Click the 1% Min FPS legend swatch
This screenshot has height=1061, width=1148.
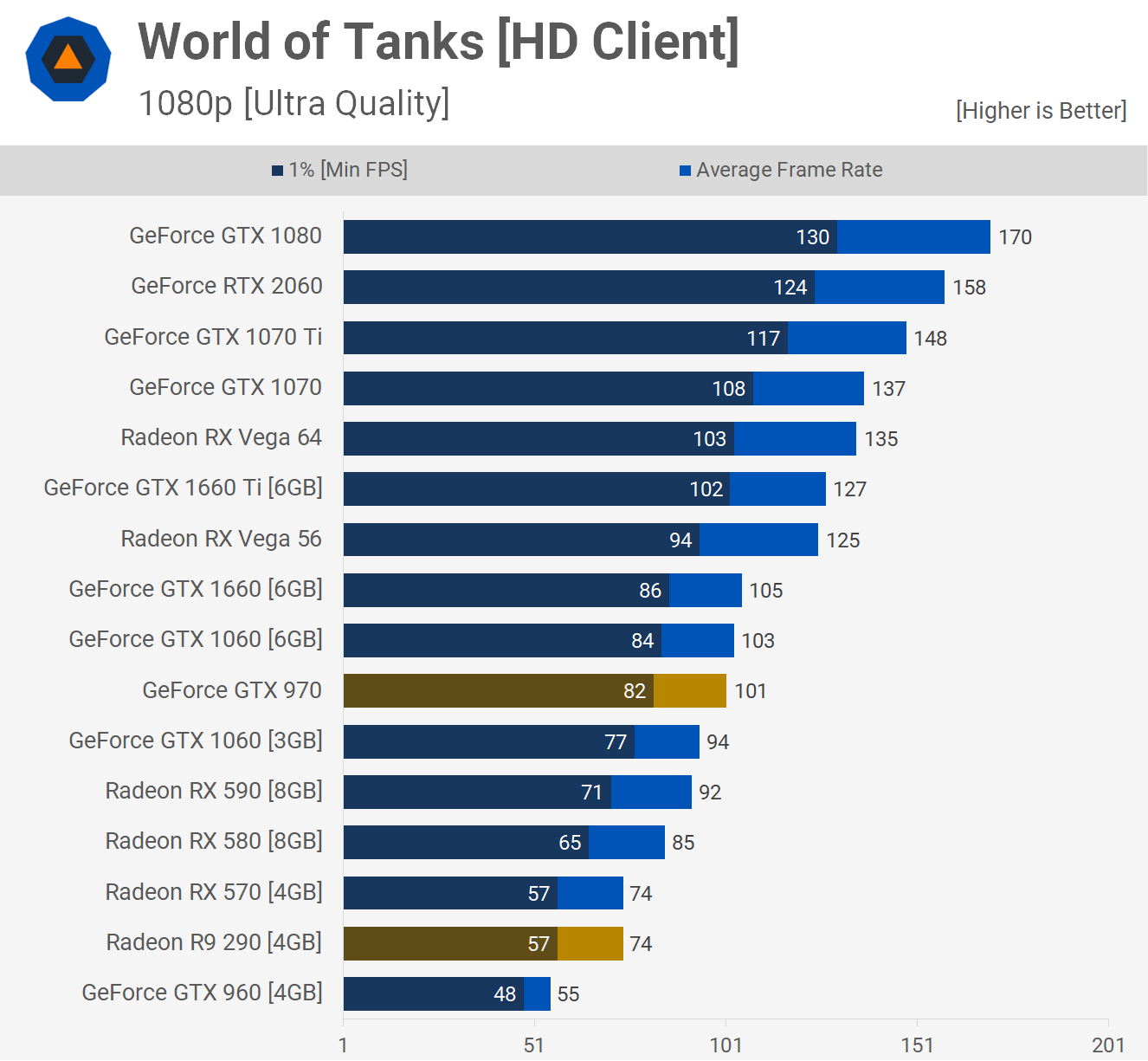(278, 171)
